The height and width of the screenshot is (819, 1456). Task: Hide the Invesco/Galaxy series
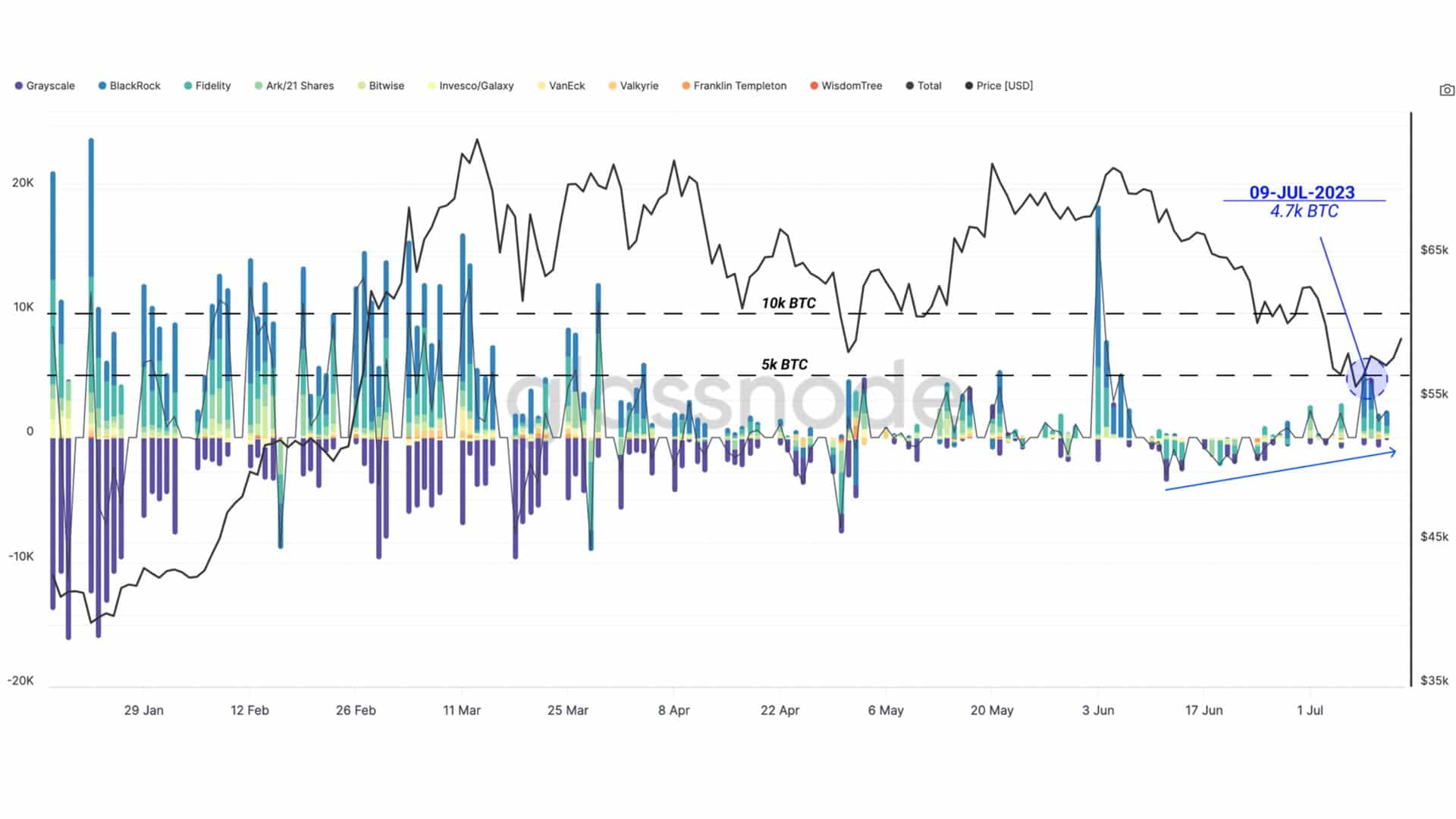(x=471, y=86)
